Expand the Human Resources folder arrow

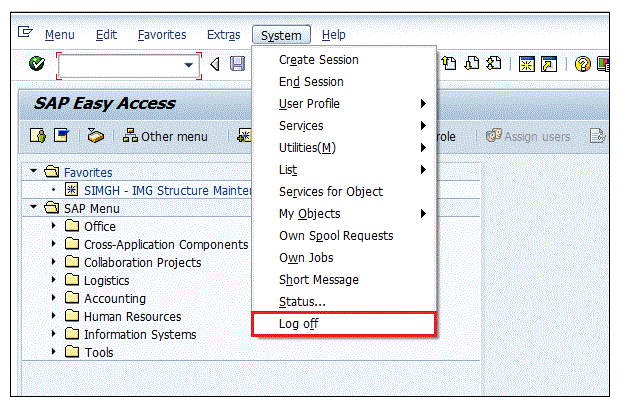pos(53,316)
